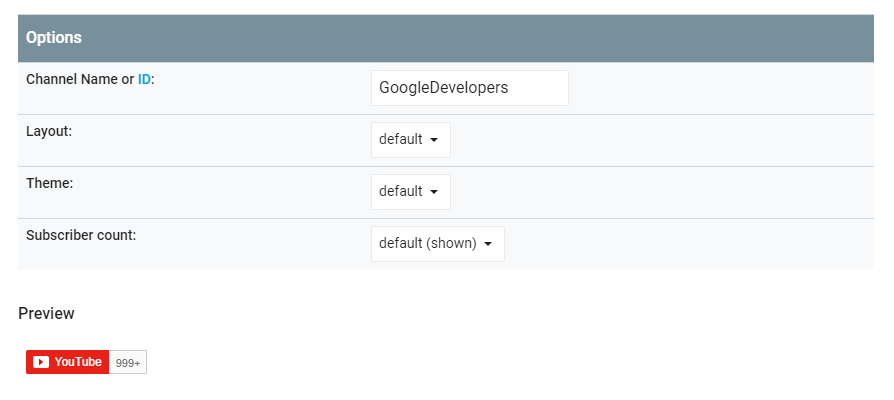Open the 'default (shown)' subscriber dropdown
The image size is (894, 400).
pyautogui.click(x=437, y=244)
